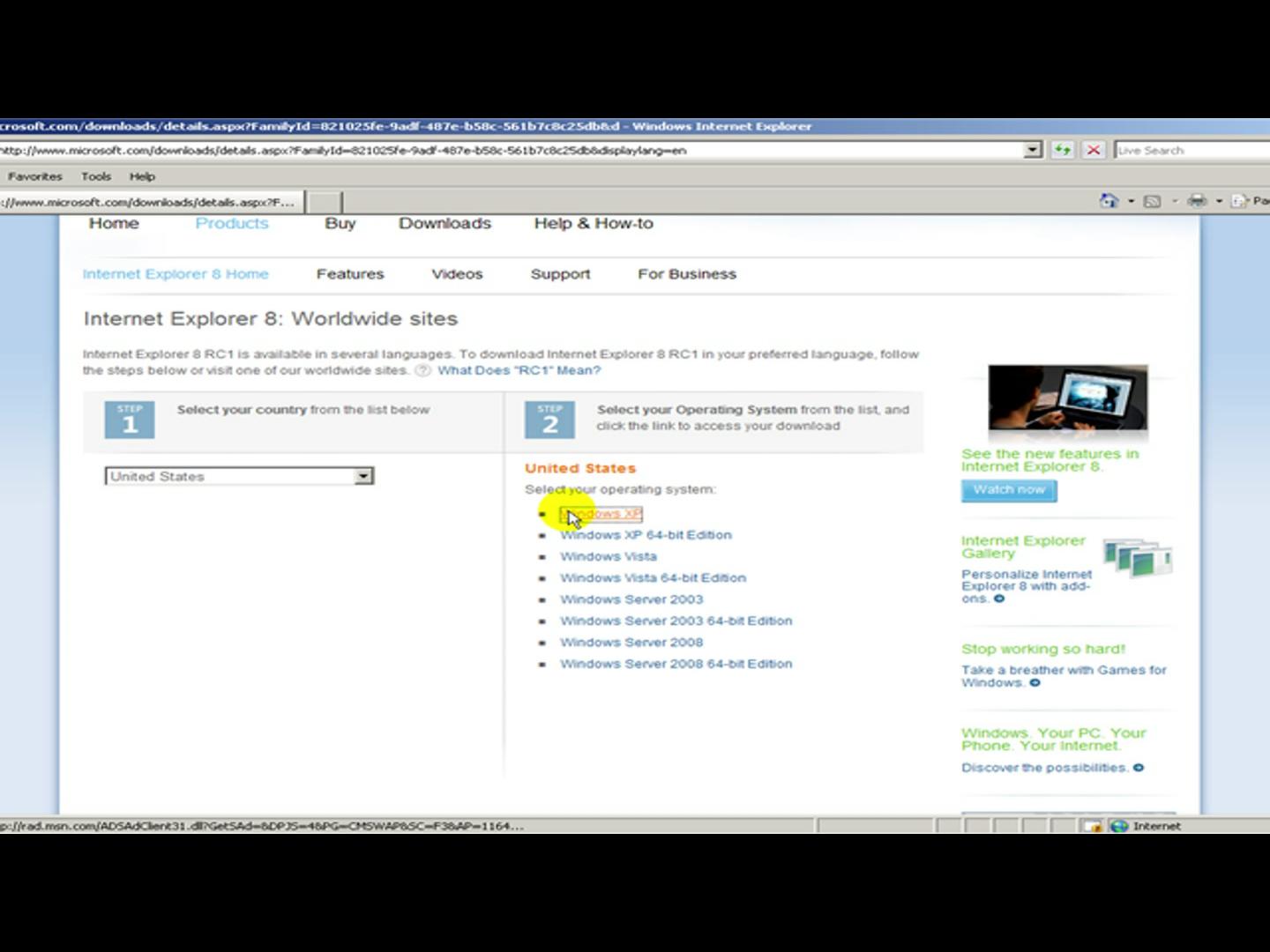Open the Tools menu

point(96,176)
